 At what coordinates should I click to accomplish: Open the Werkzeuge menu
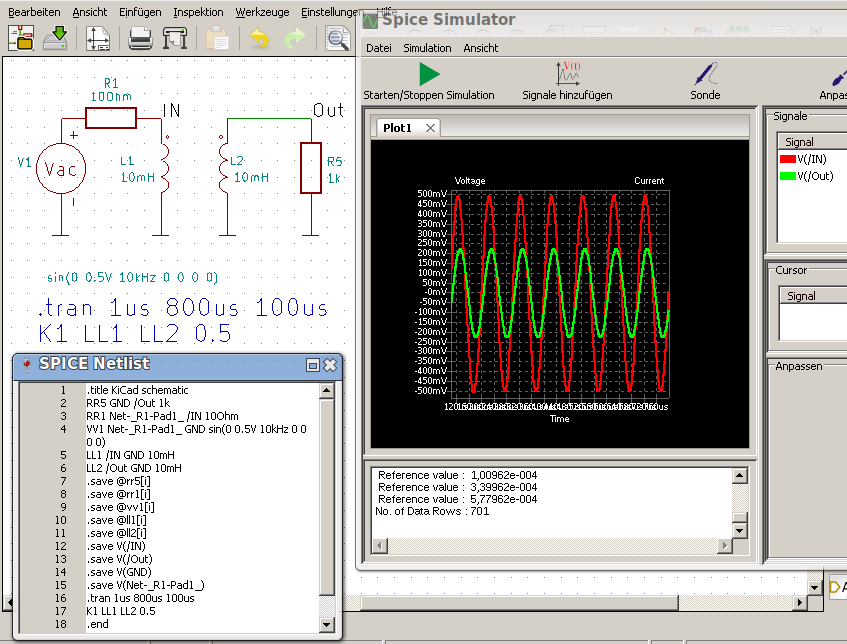[x=262, y=12]
